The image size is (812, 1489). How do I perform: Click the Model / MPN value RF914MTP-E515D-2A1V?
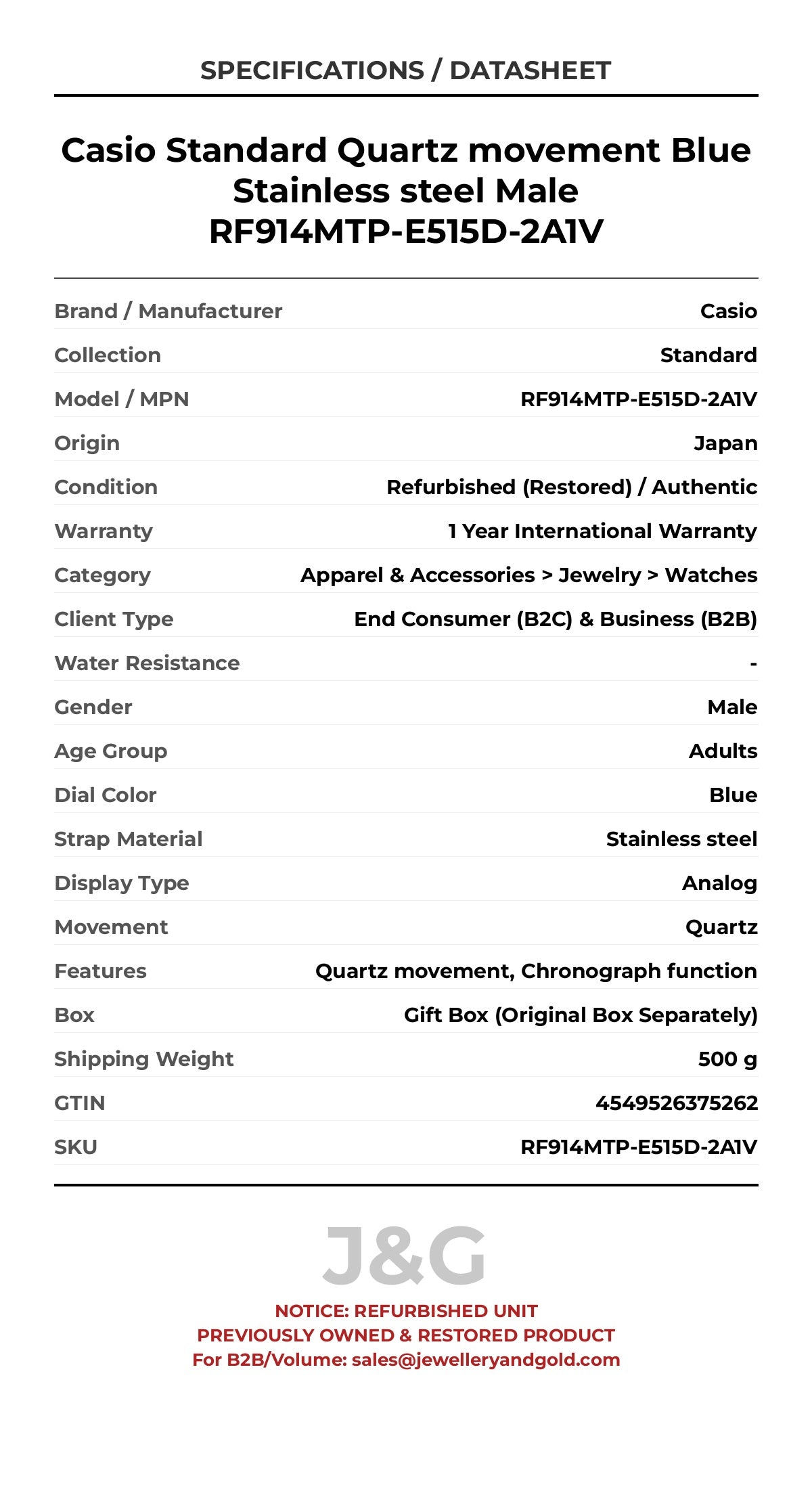[x=638, y=399]
